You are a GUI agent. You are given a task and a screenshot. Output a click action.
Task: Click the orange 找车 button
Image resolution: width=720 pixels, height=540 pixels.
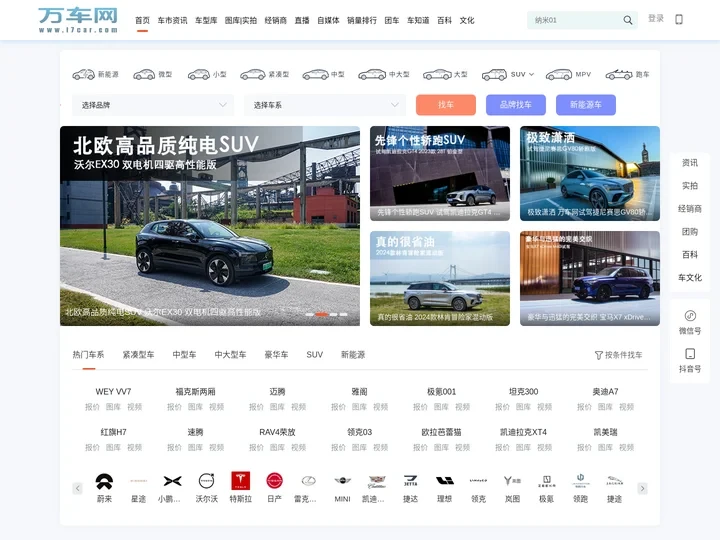tap(446, 105)
